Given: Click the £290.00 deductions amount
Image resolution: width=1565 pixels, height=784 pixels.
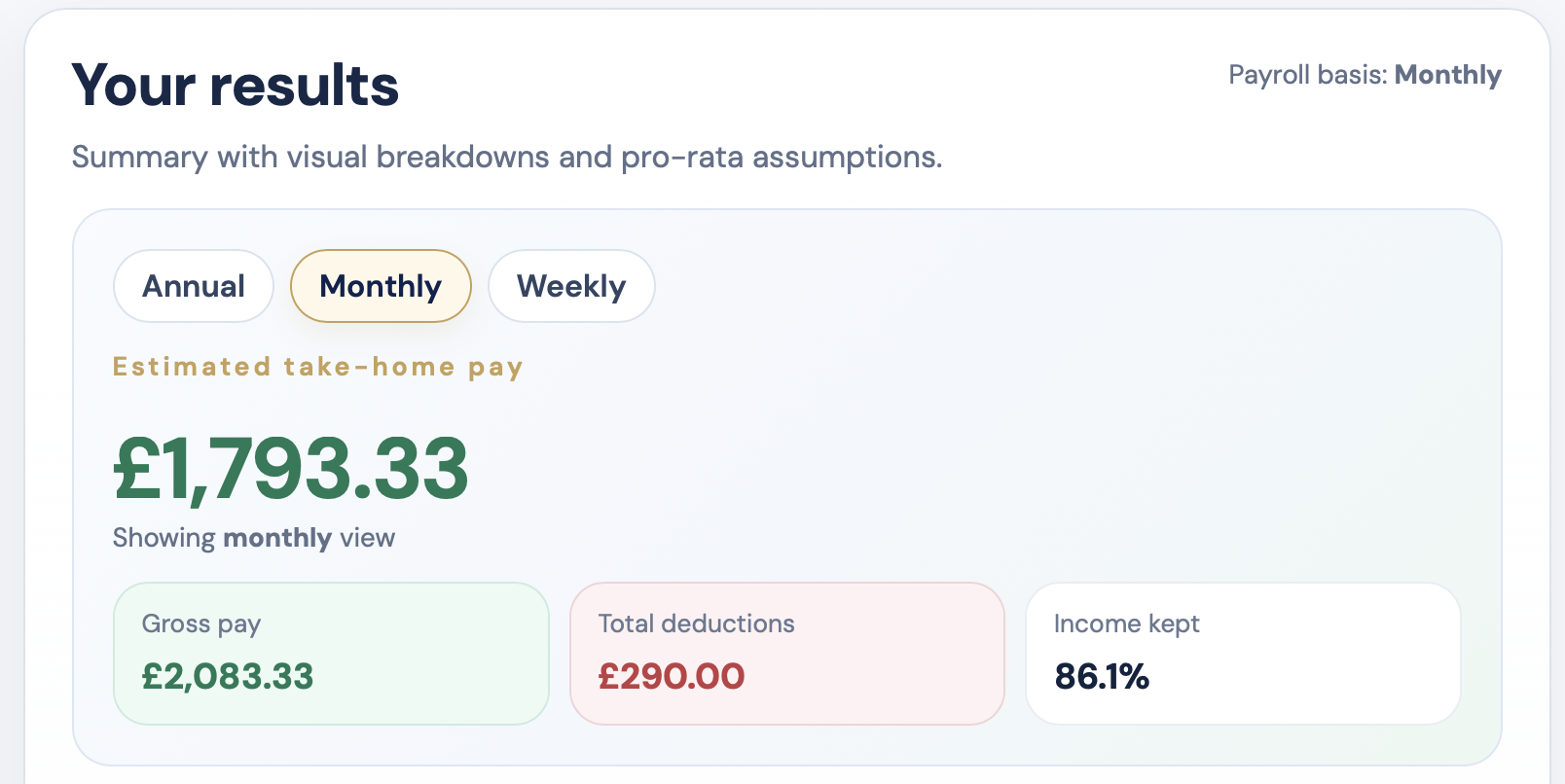Looking at the screenshot, I should pos(671,678).
